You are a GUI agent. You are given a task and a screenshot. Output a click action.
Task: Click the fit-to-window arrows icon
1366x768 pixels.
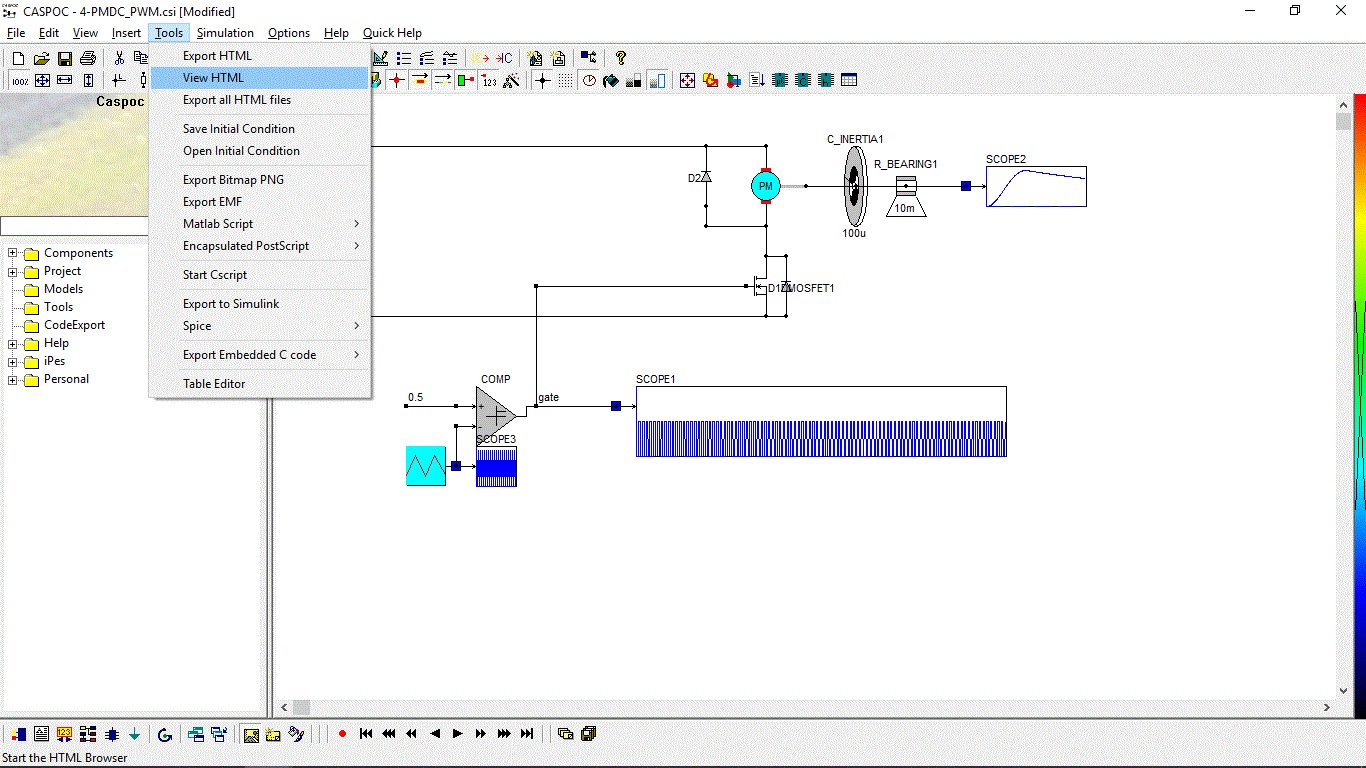42,80
